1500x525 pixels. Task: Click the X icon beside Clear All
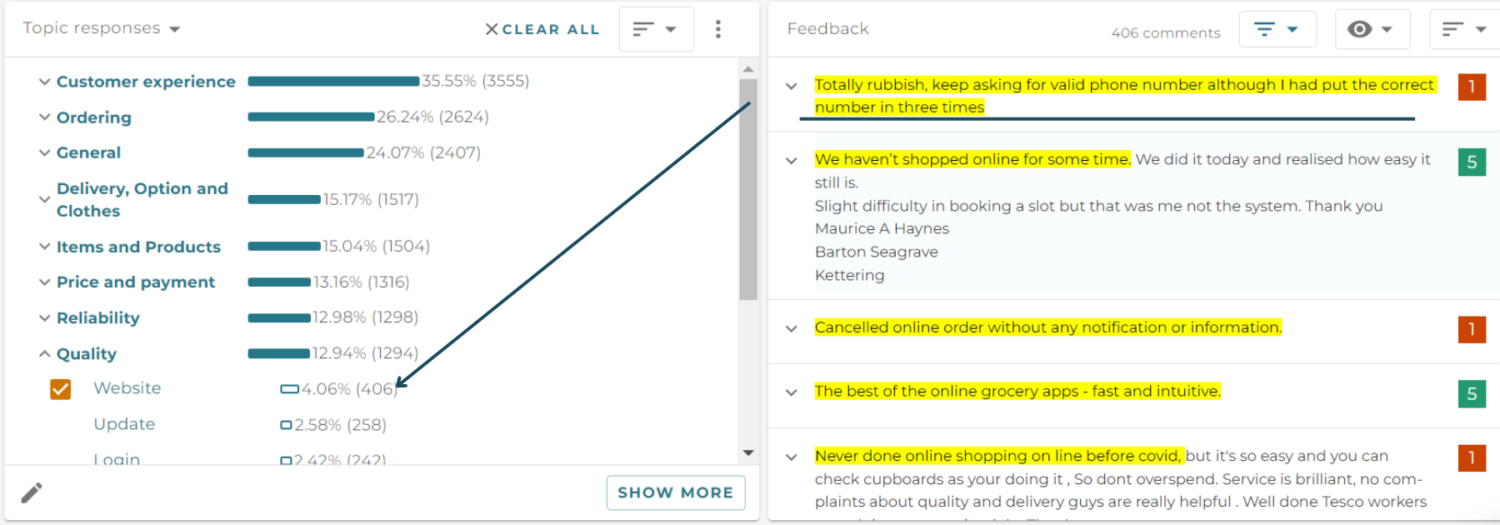(x=491, y=30)
